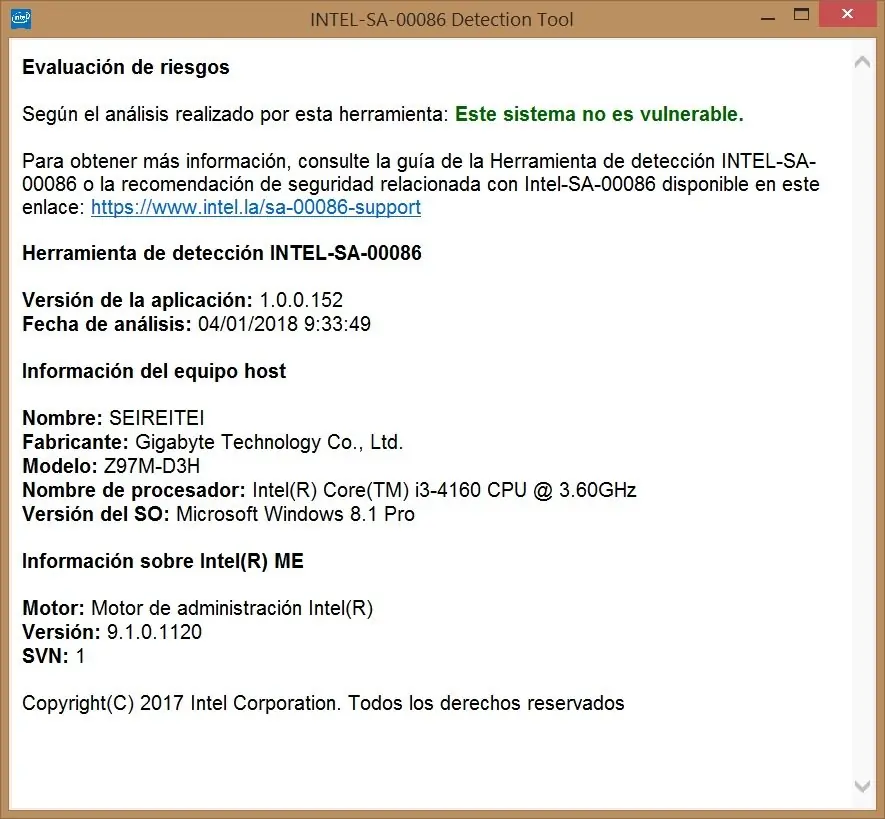Click the 'Información del equipo host' heading

[x=154, y=371]
